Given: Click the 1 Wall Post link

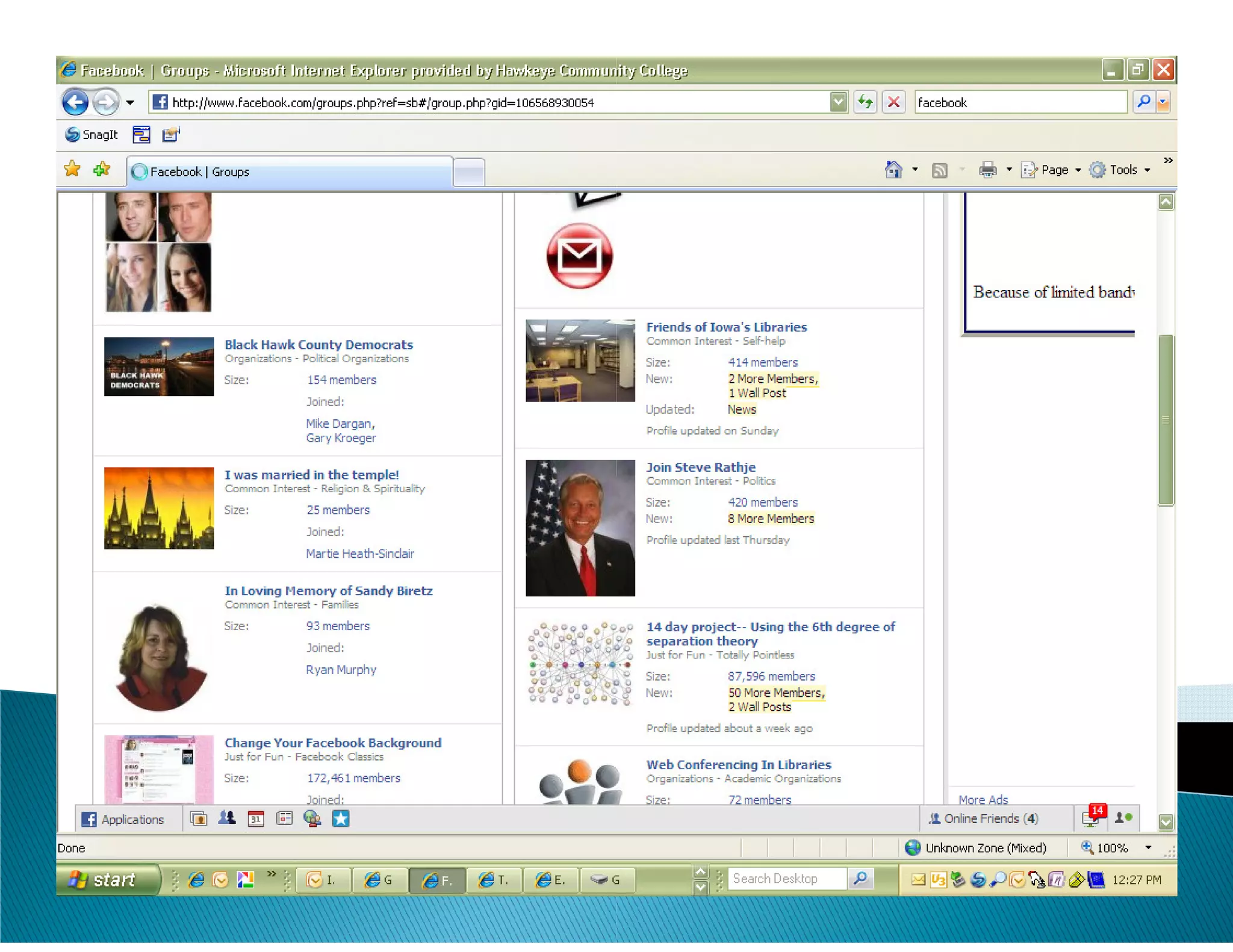Looking at the screenshot, I should [x=757, y=393].
